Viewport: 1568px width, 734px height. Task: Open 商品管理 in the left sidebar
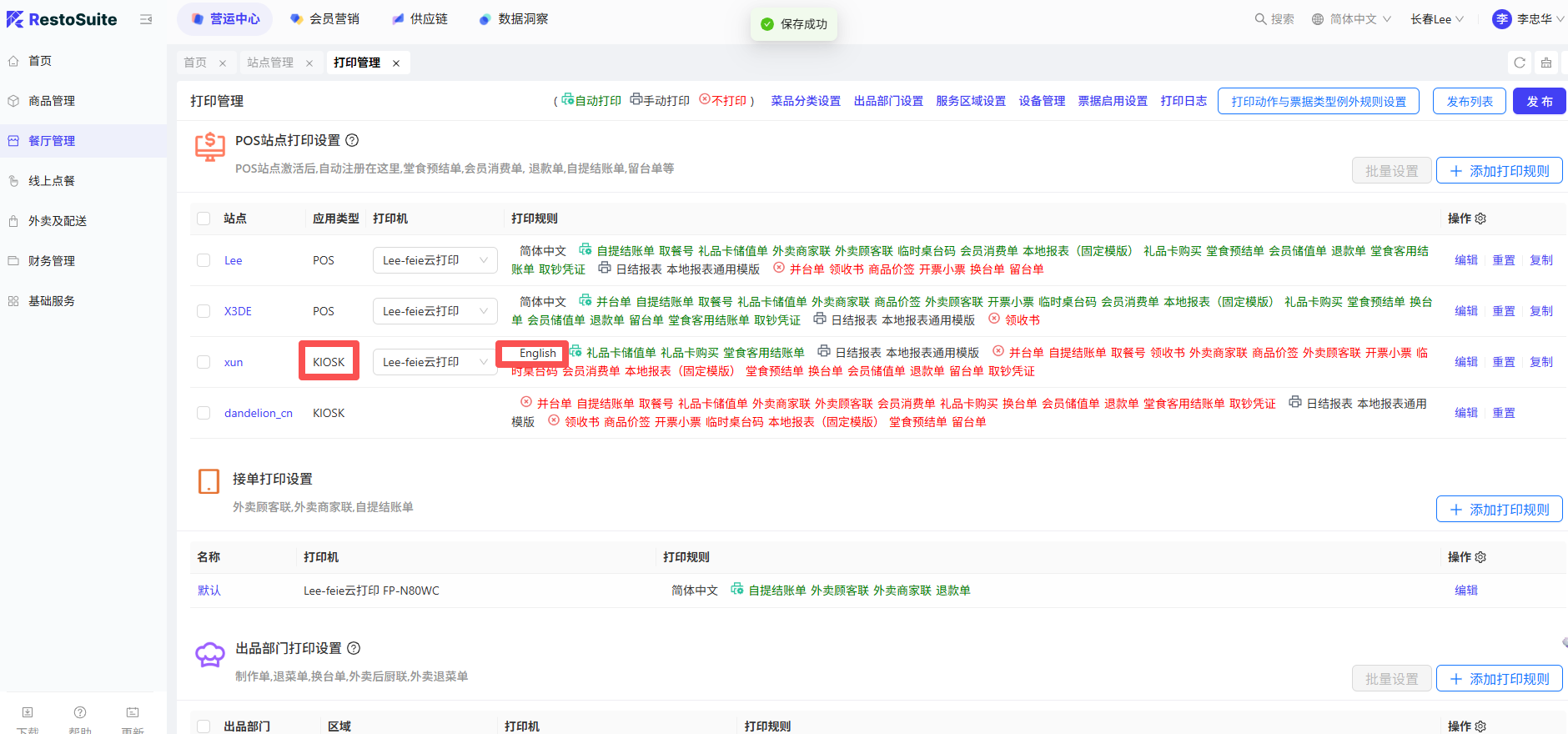pyautogui.click(x=52, y=101)
